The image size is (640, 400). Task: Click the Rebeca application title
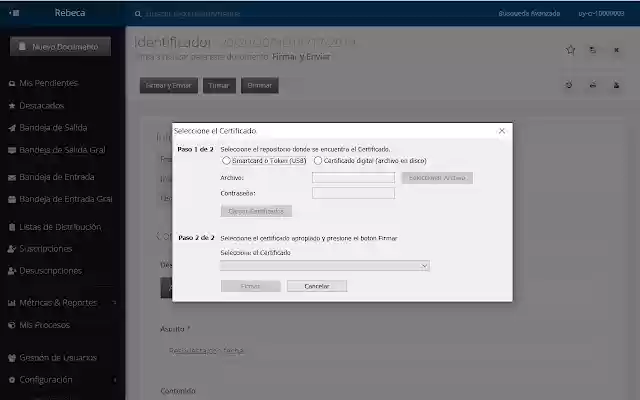pyautogui.click(x=70, y=13)
